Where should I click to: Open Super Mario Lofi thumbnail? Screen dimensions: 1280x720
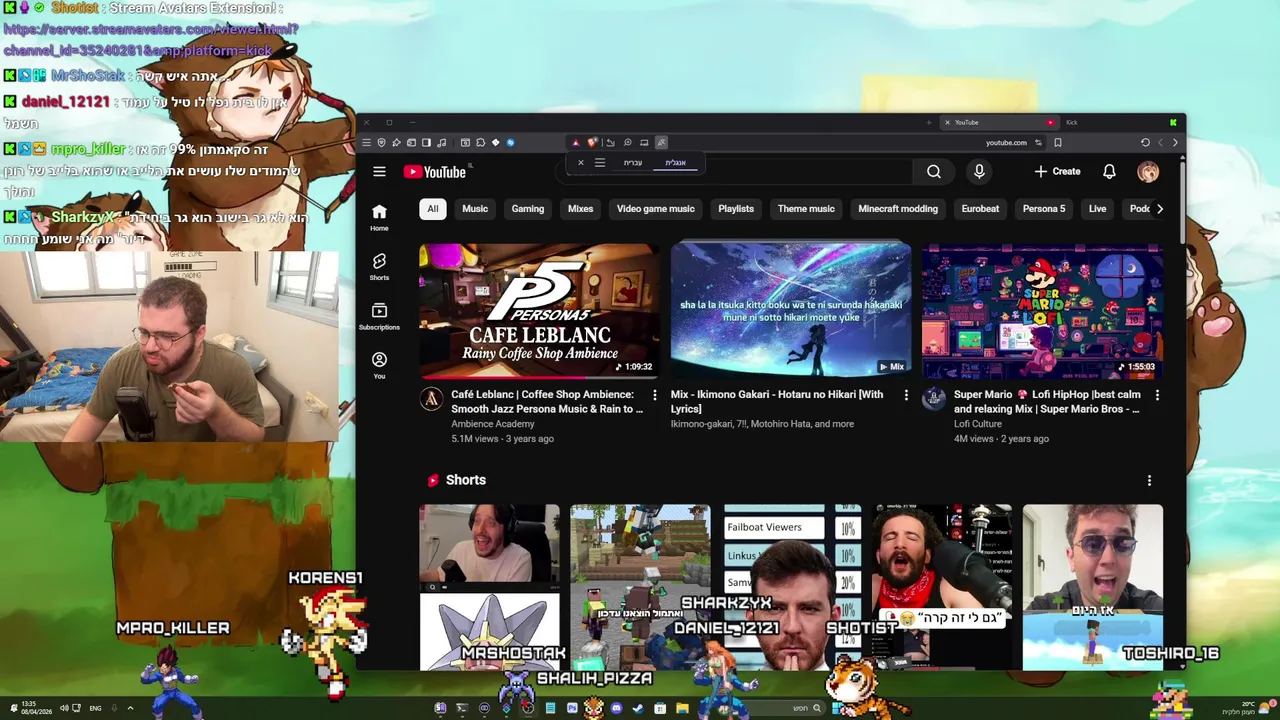pyautogui.click(x=1042, y=311)
